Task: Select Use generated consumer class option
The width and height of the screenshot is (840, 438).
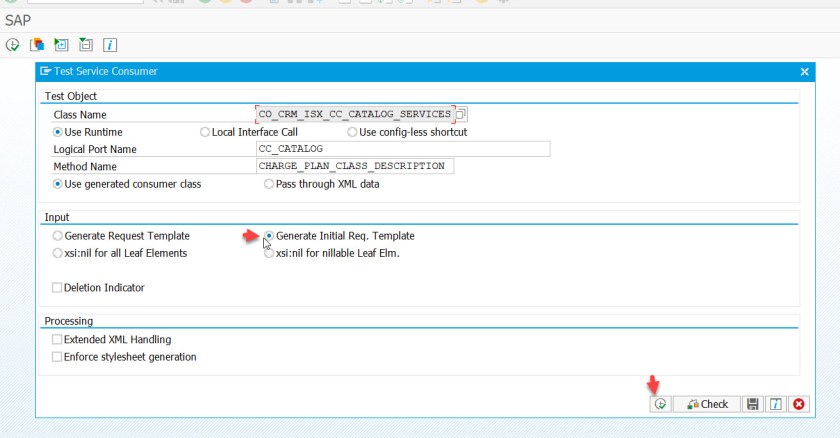Action: (57, 184)
